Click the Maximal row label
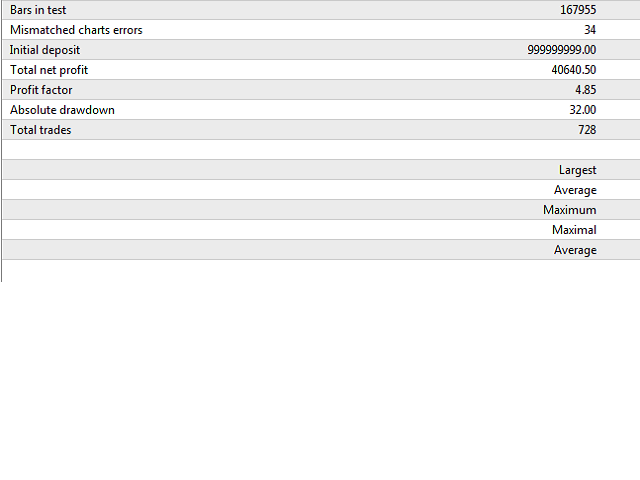Screen dimensions: 640x480 click(x=574, y=230)
